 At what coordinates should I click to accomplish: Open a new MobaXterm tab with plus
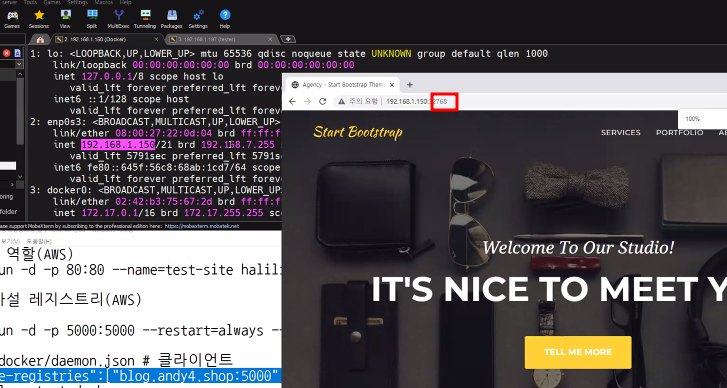pyautogui.click(x=287, y=39)
